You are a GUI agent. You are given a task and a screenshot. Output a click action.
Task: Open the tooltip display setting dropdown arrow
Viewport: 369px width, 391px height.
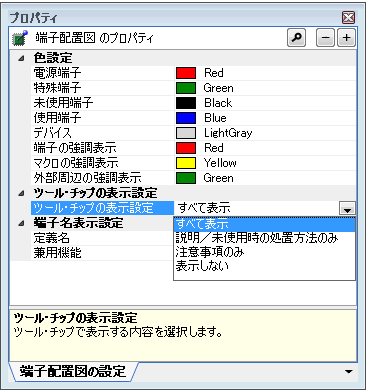tap(347, 209)
